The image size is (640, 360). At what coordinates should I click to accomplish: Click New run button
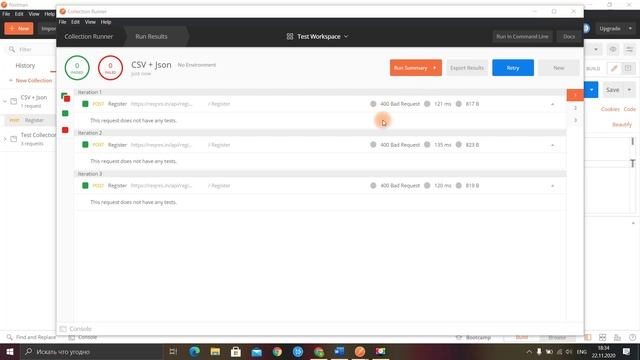559,68
